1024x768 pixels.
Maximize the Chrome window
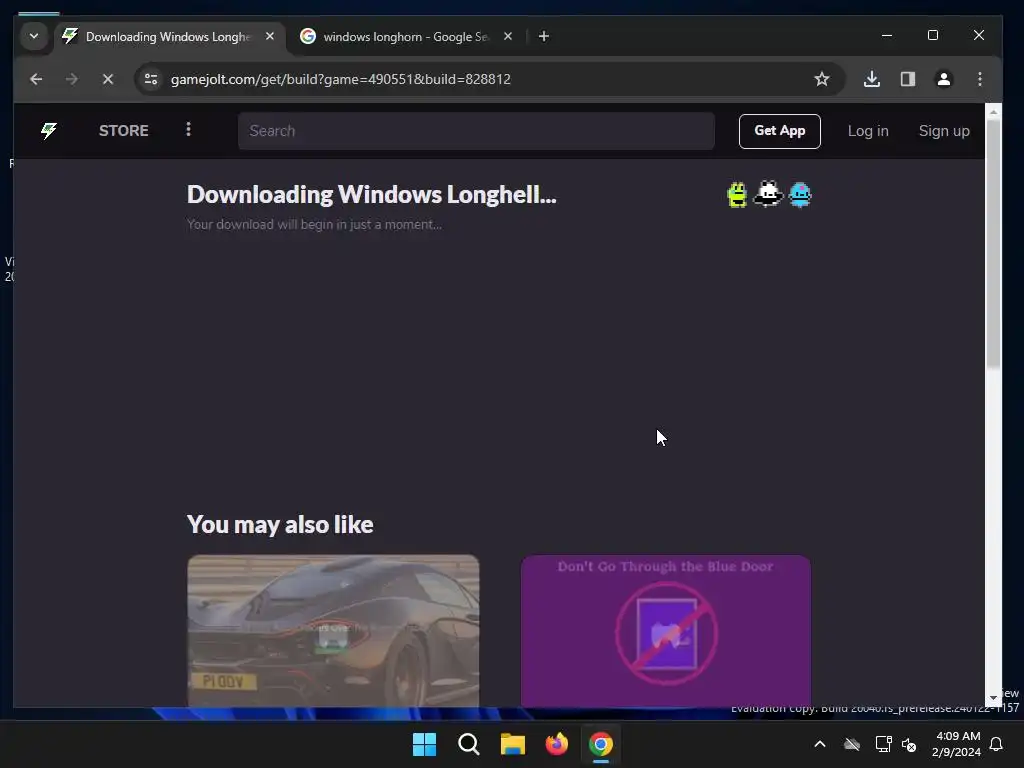click(x=933, y=35)
